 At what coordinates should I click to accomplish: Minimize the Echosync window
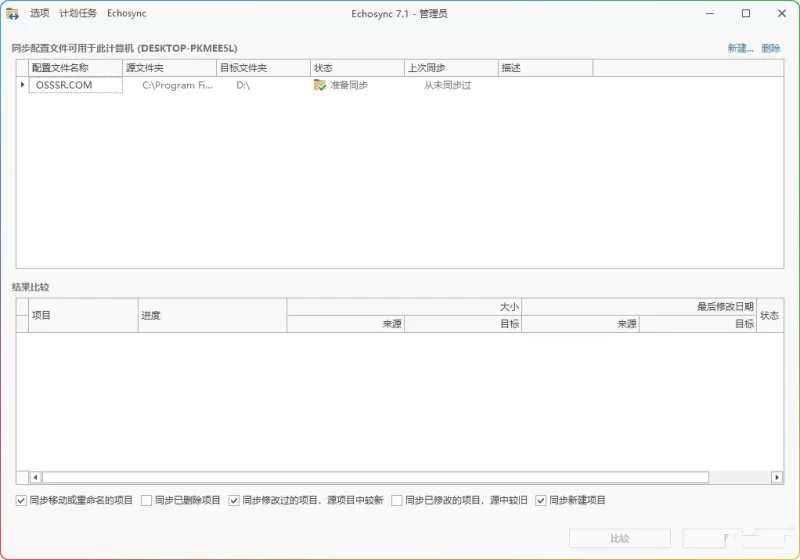coord(710,14)
